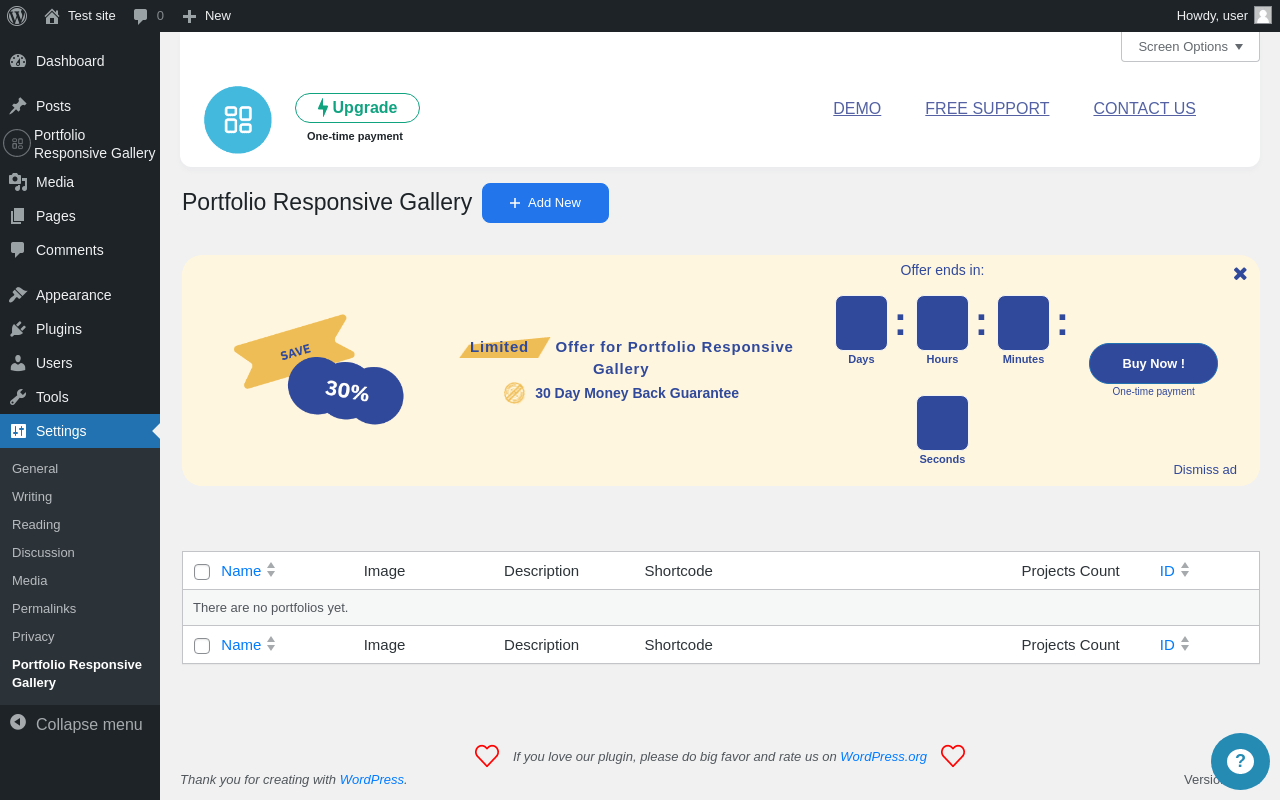Screen dimensions: 1280x800
Task: Sort by Name in table header
Action: click(x=248, y=570)
